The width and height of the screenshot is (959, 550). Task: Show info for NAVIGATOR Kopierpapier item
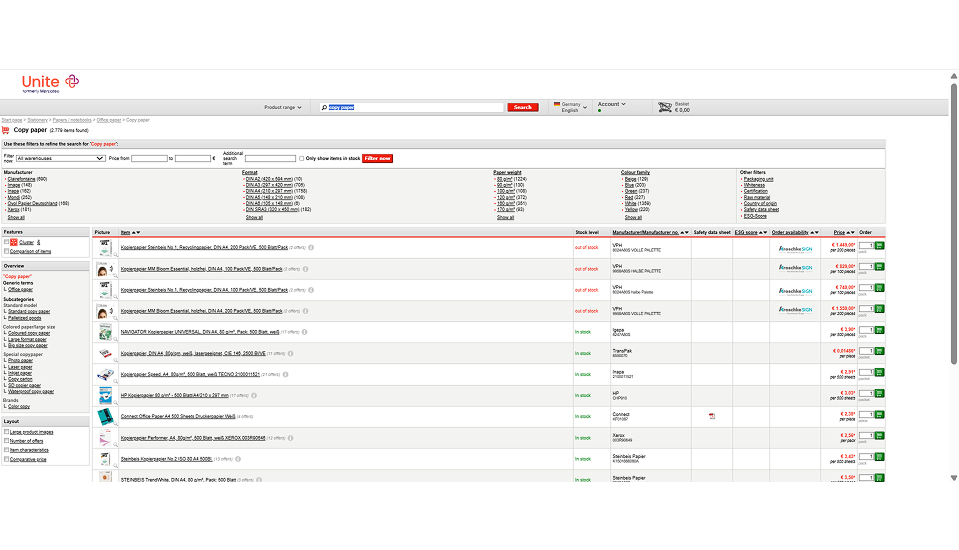pyautogui.click(x=304, y=332)
